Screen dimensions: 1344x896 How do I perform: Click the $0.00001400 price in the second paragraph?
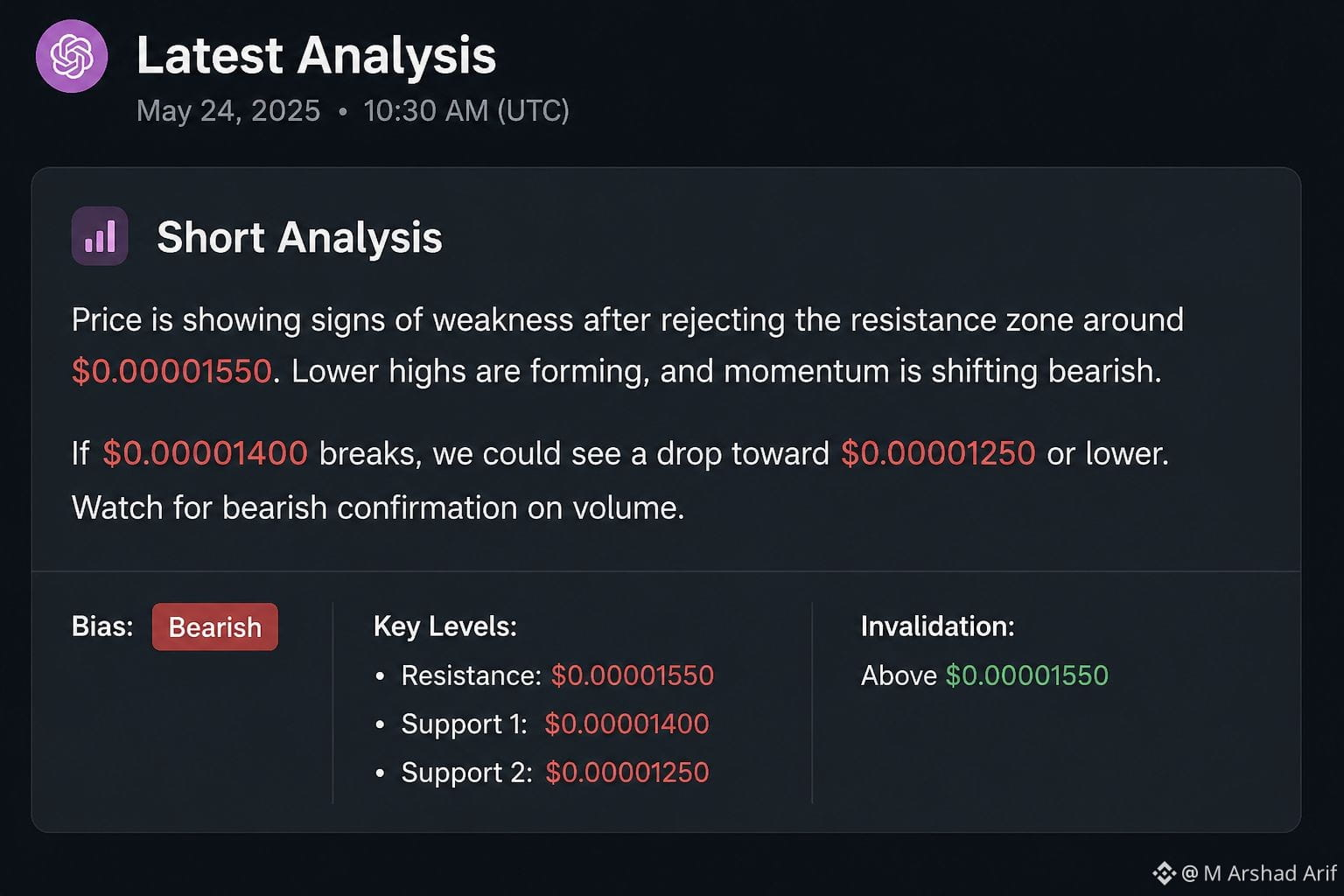point(205,453)
